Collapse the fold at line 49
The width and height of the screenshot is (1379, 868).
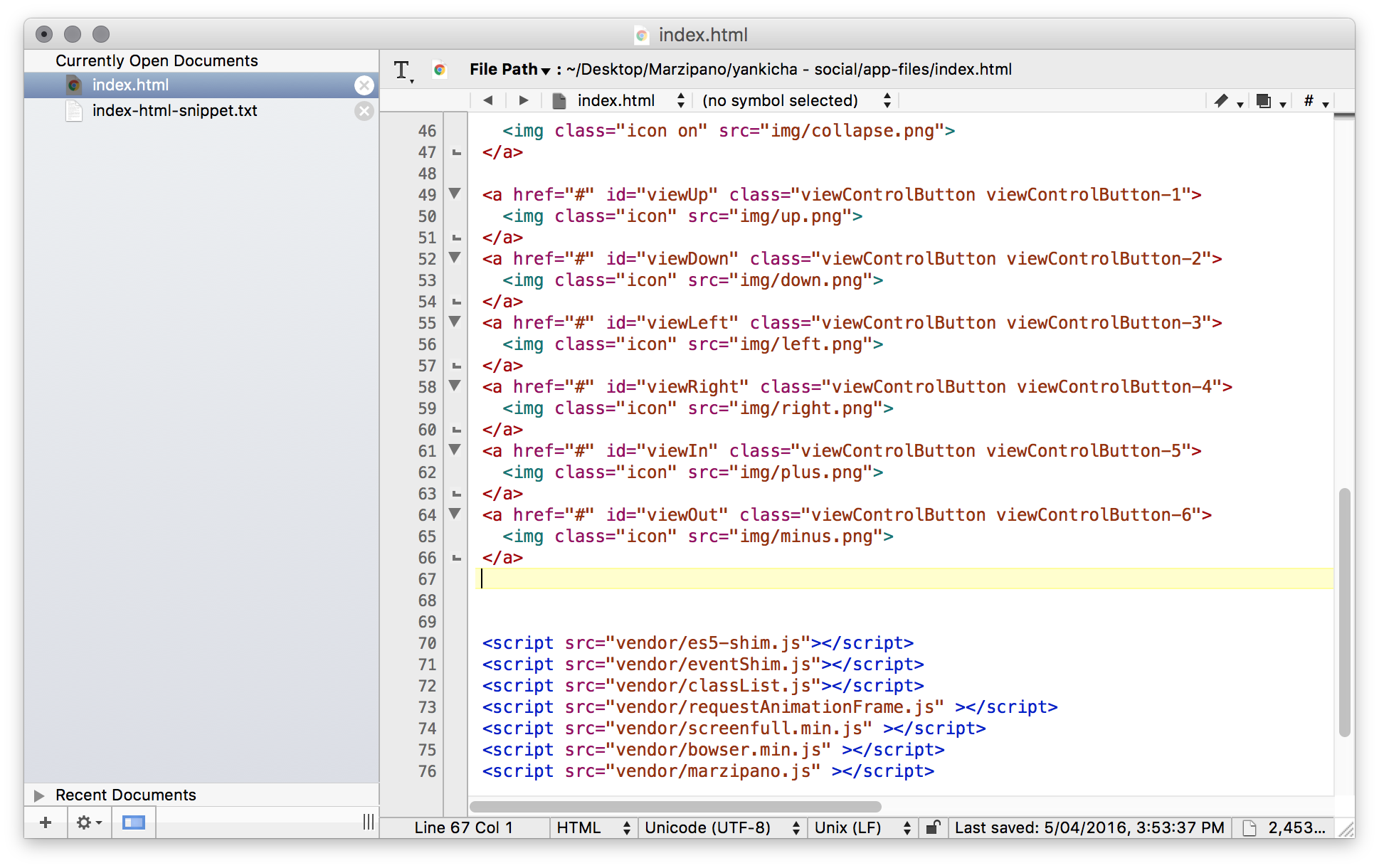(x=455, y=194)
